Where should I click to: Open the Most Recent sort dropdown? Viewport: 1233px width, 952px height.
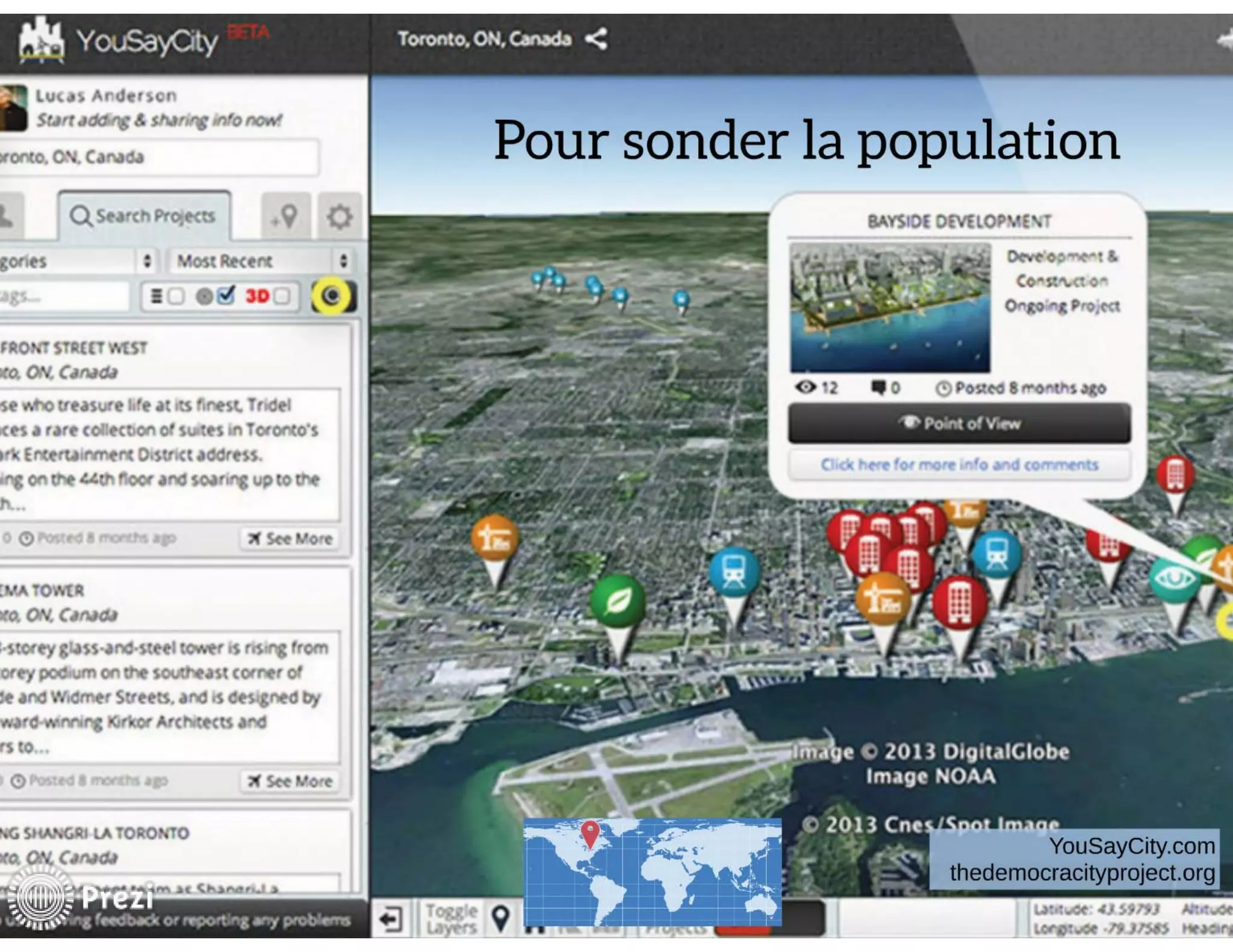point(261,261)
